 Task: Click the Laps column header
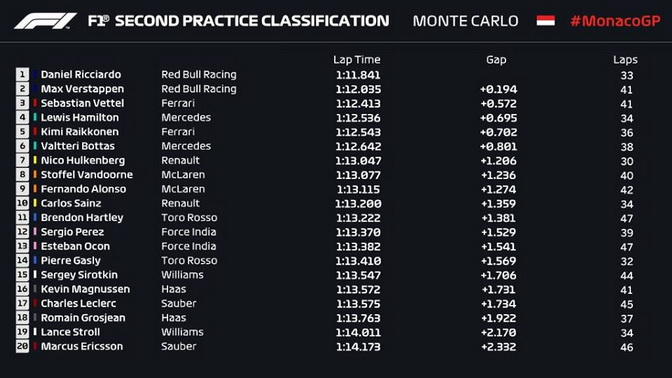pos(625,60)
